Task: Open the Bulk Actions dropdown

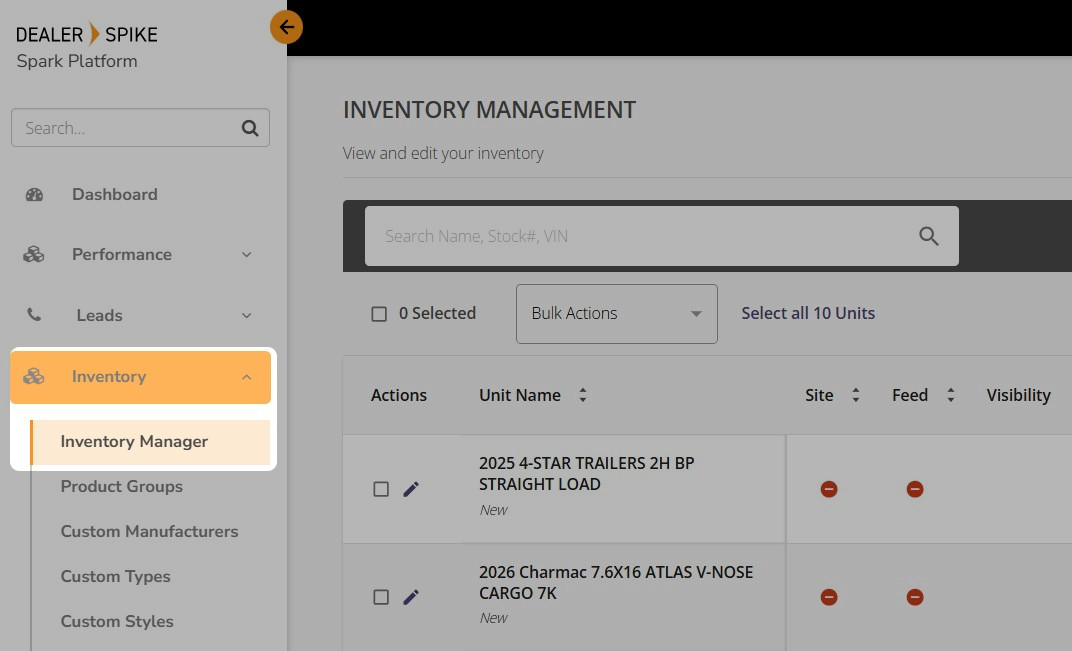Action: tap(616, 314)
